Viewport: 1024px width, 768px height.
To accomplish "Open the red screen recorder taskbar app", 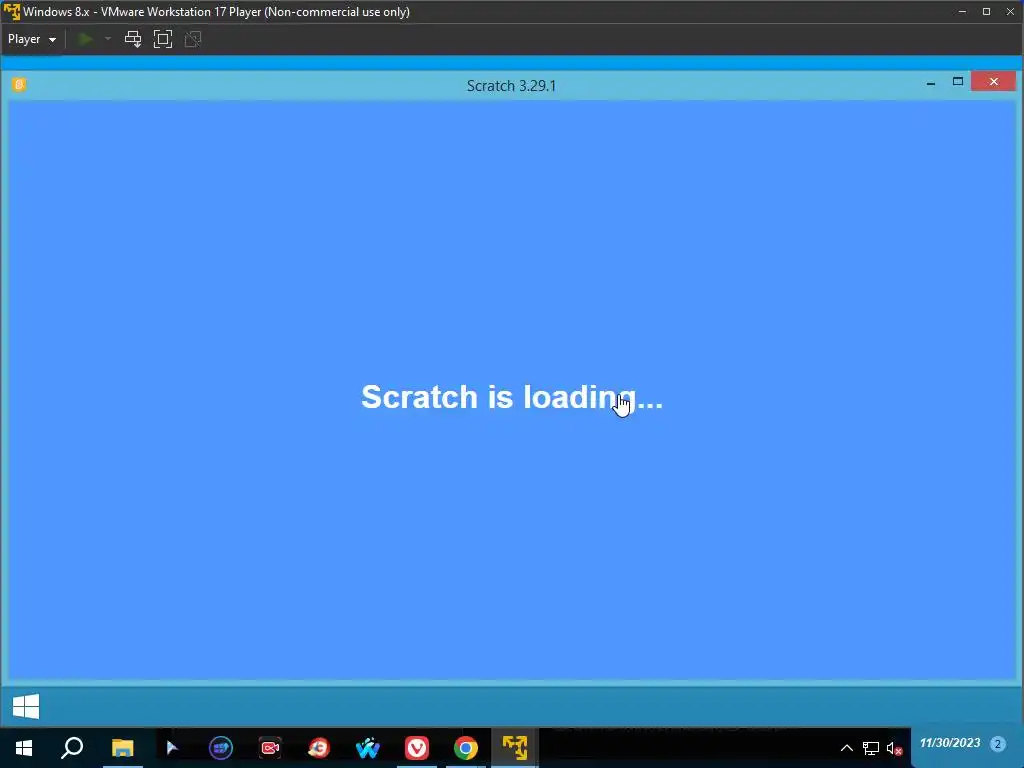I will point(270,748).
